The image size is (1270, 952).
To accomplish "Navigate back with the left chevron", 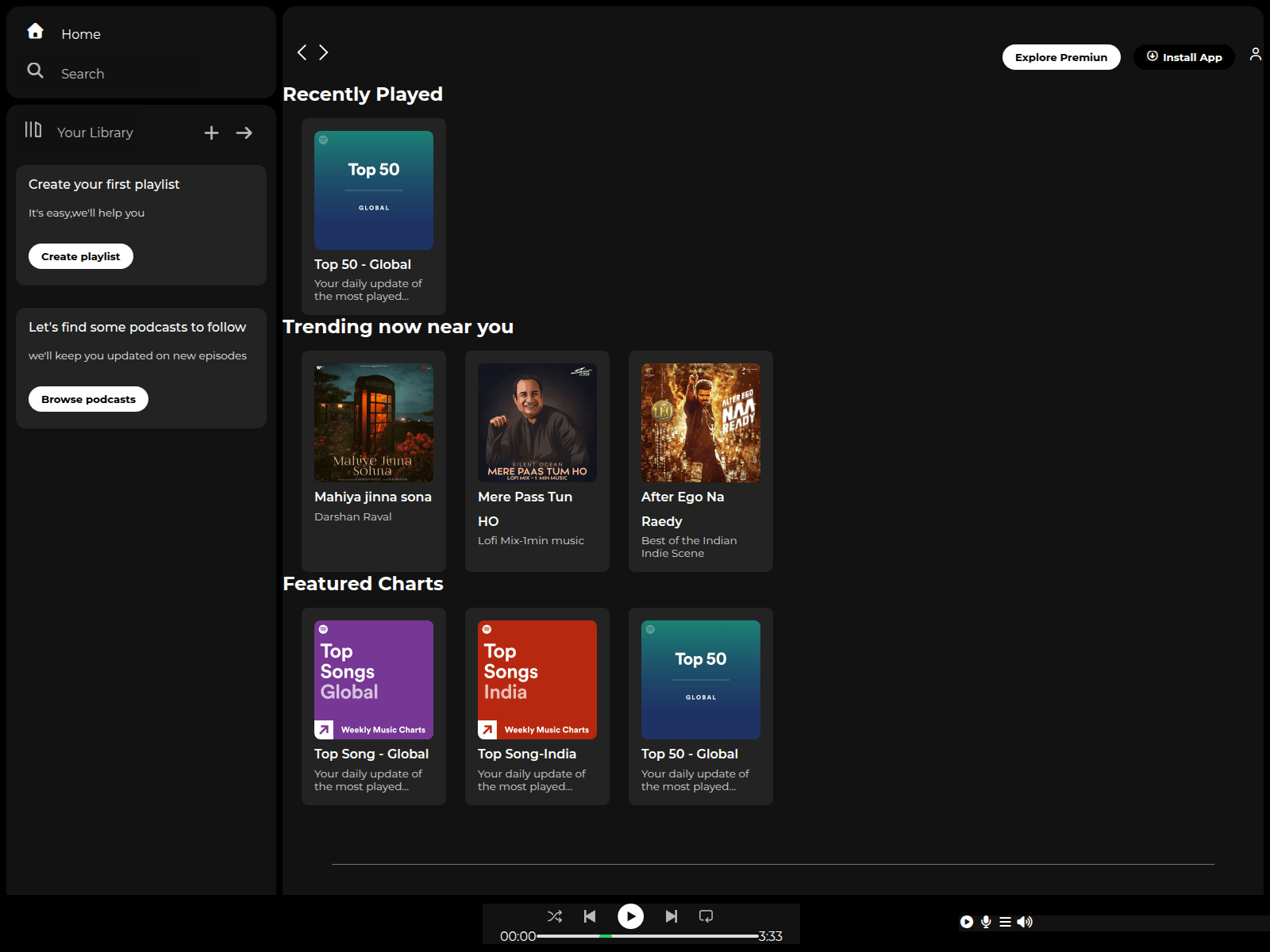I will coord(302,52).
